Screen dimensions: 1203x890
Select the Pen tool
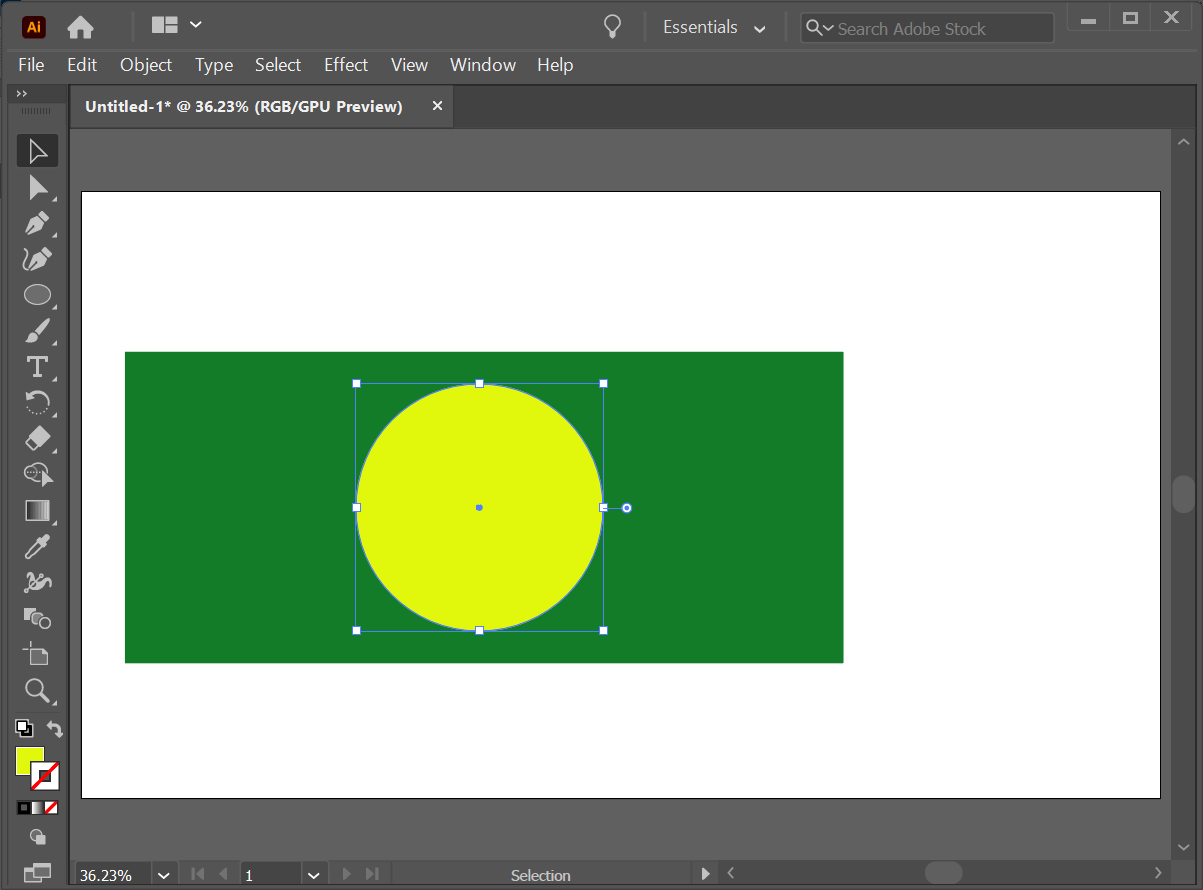tap(37, 223)
